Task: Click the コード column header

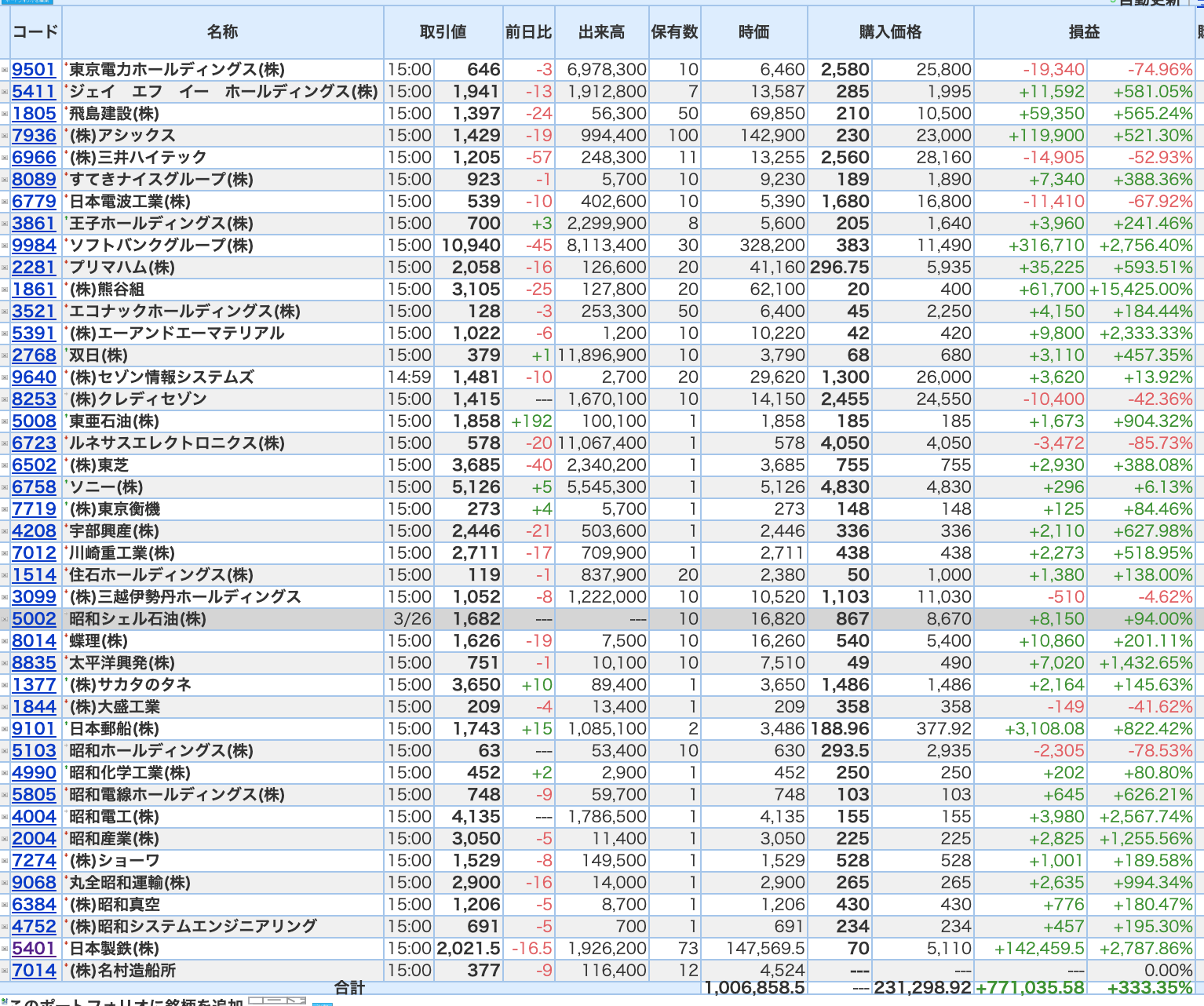Action: tap(35, 32)
